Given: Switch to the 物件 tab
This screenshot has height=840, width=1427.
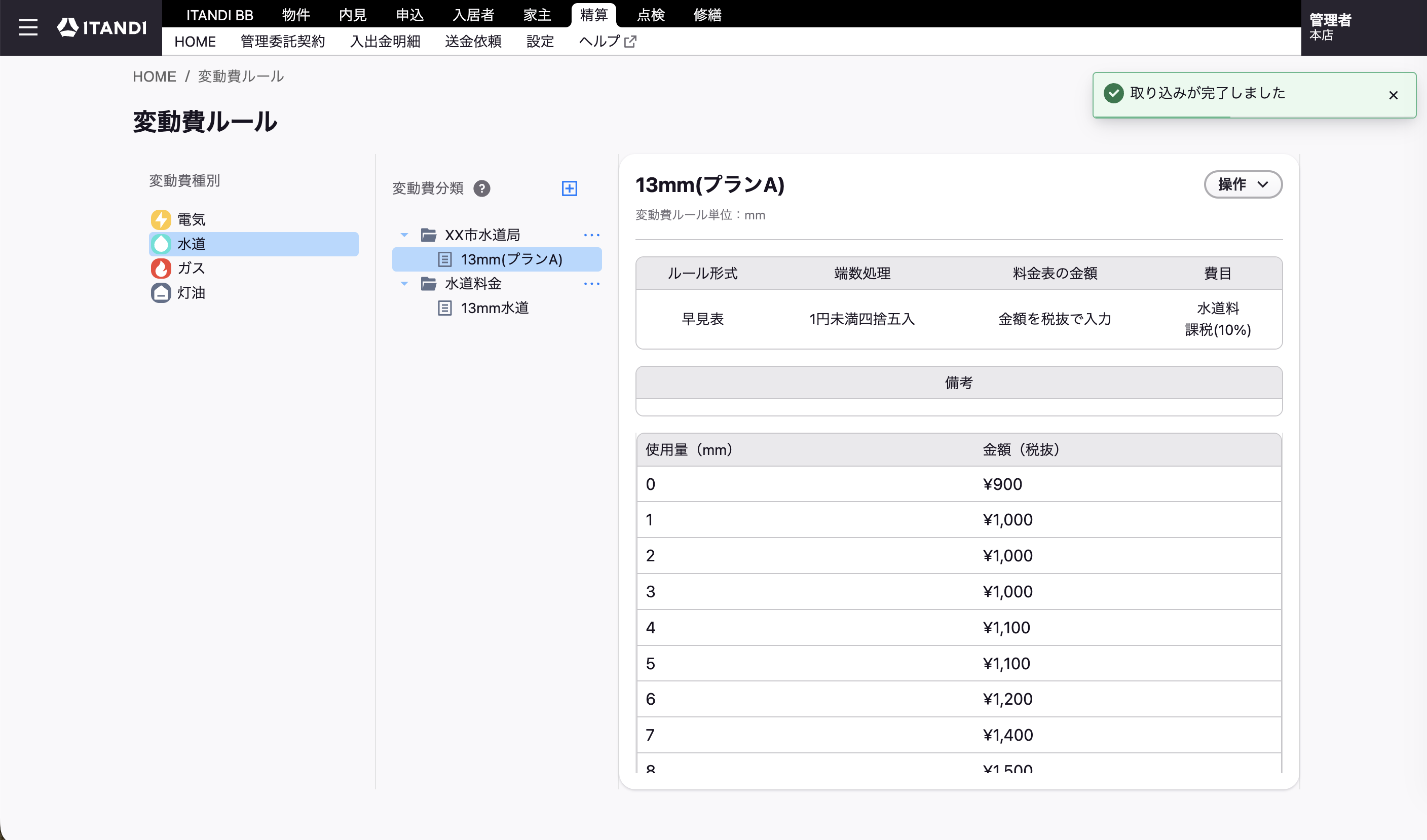Looking at the screenshot, I should point(296,15).
